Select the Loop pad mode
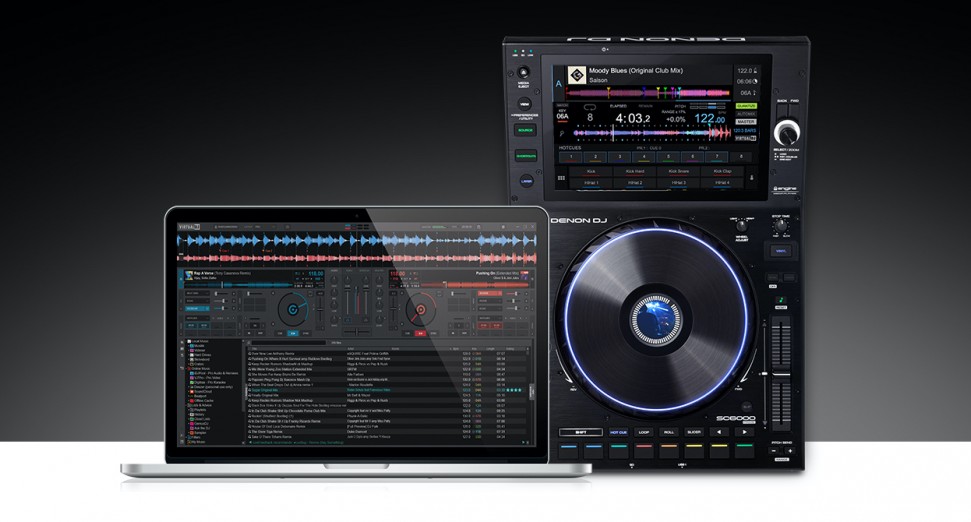The height and width of the screenshot is (522, 971). point(643,432)
